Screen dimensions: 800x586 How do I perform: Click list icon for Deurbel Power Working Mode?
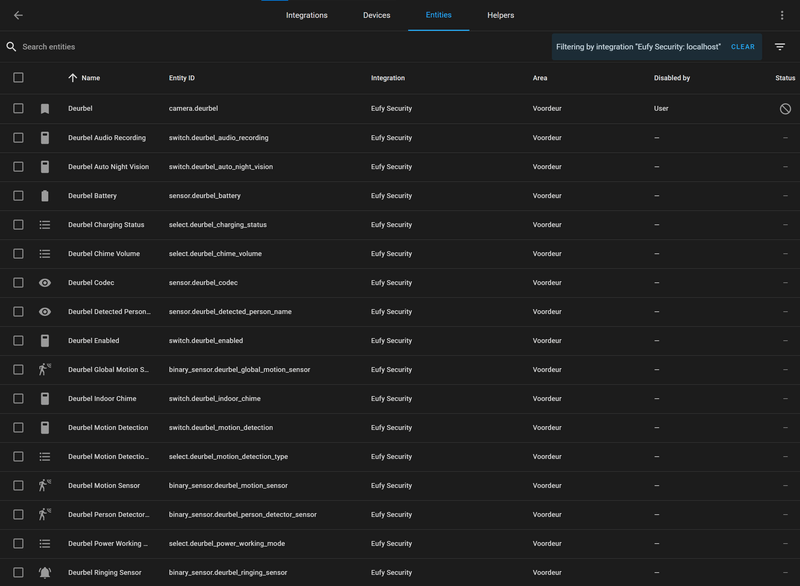pos(45,544)
